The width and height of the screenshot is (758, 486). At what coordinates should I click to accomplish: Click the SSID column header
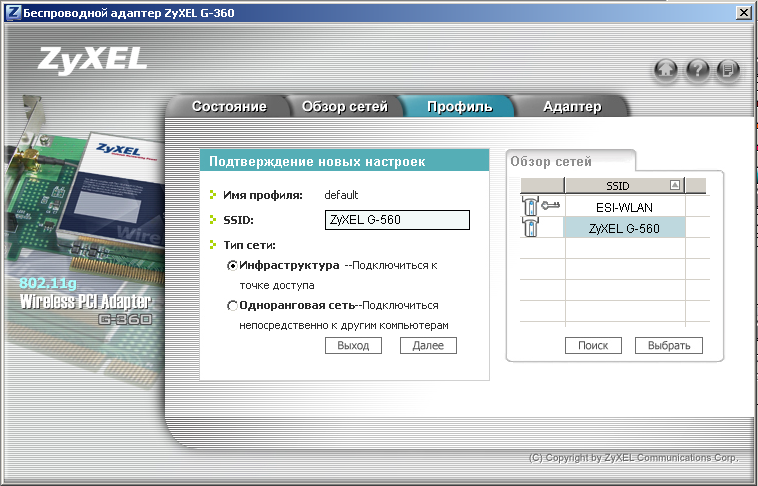625,186
